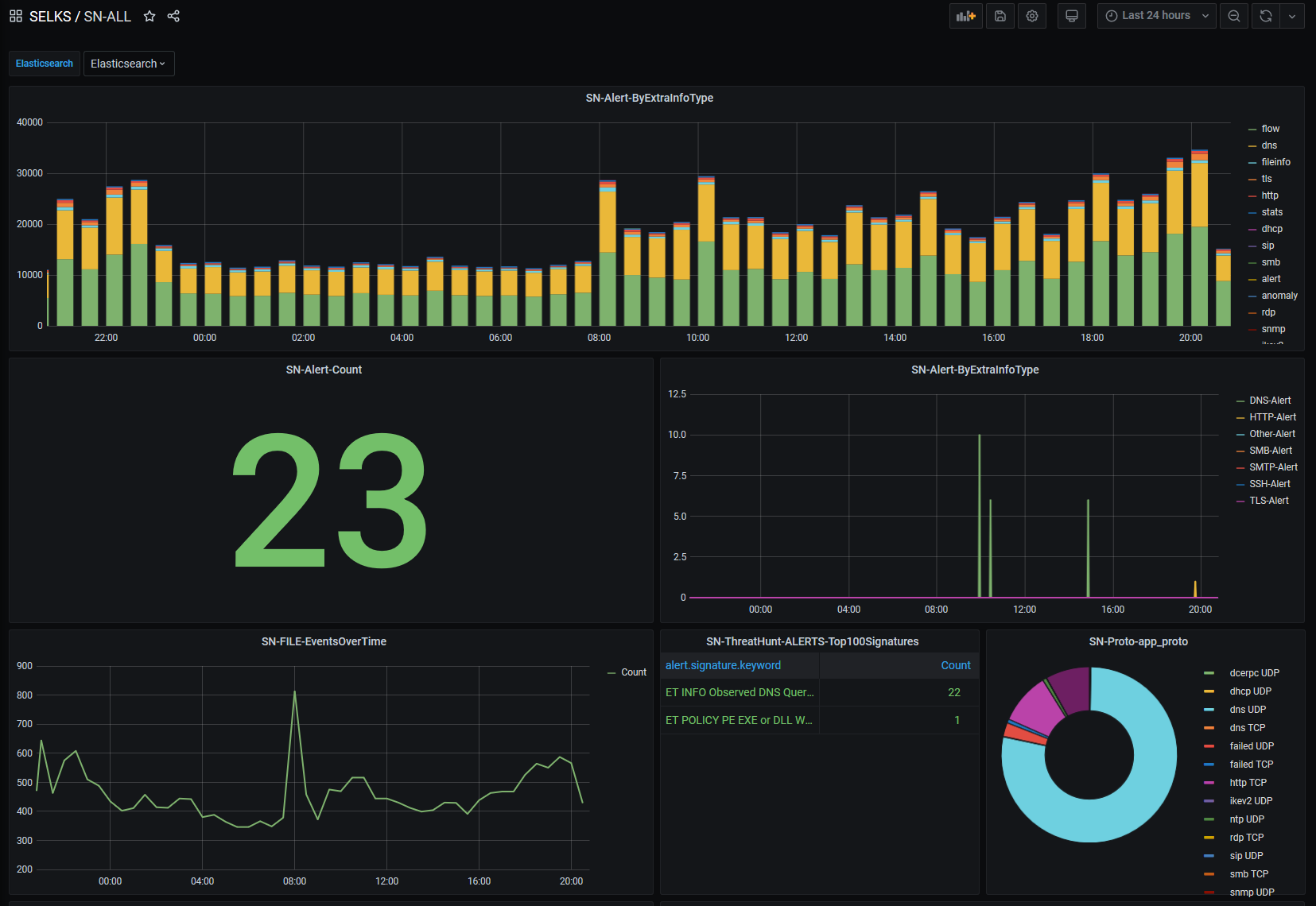This screenshot has height=906, width=1316.
Task: Open color picker for dcerpc UDP swatch
Action: click(1209, 673)
